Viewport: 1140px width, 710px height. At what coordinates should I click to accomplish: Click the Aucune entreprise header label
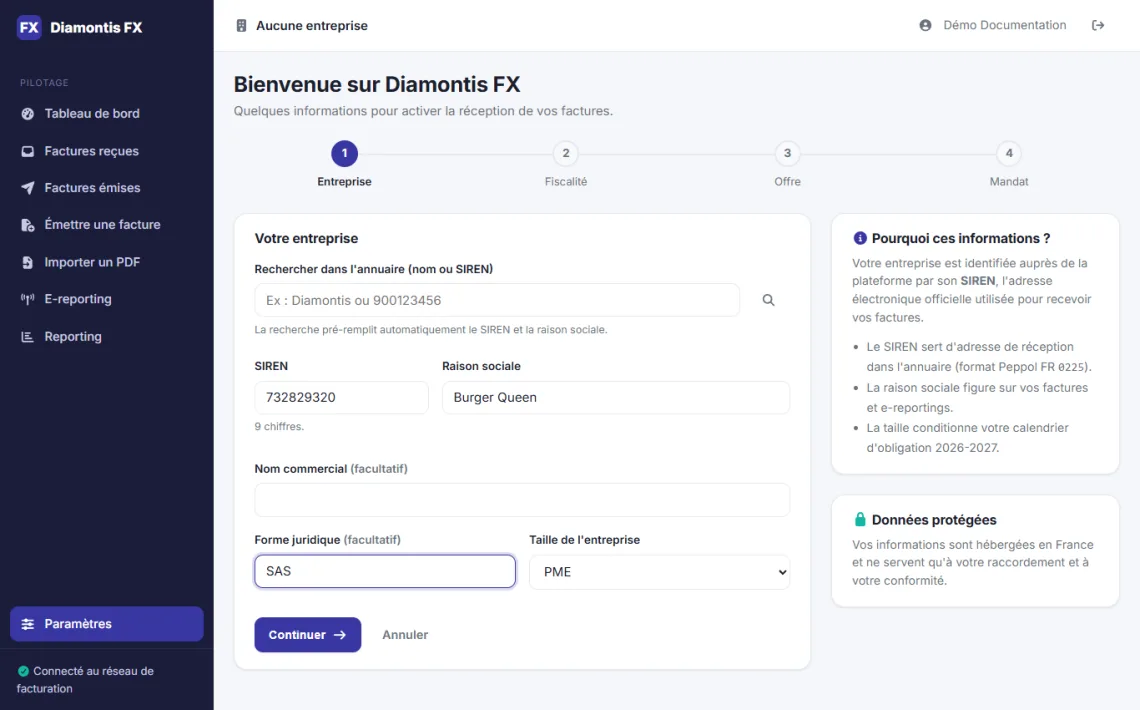tap(312, 25)
